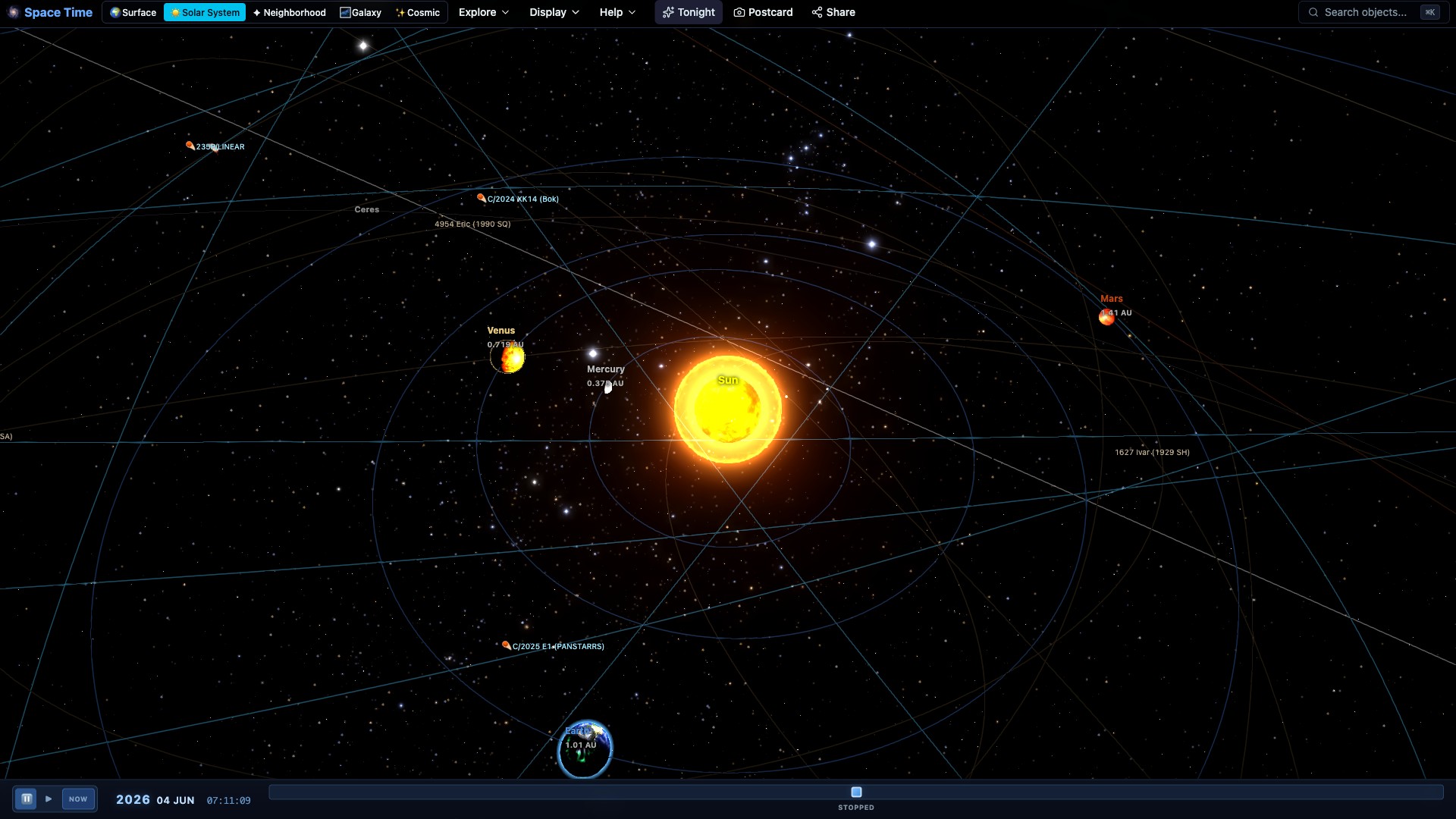The width and height of the screenshot is (1456, 819).
Task: Open the Display dropdown menu
Action: click(554, 12)
